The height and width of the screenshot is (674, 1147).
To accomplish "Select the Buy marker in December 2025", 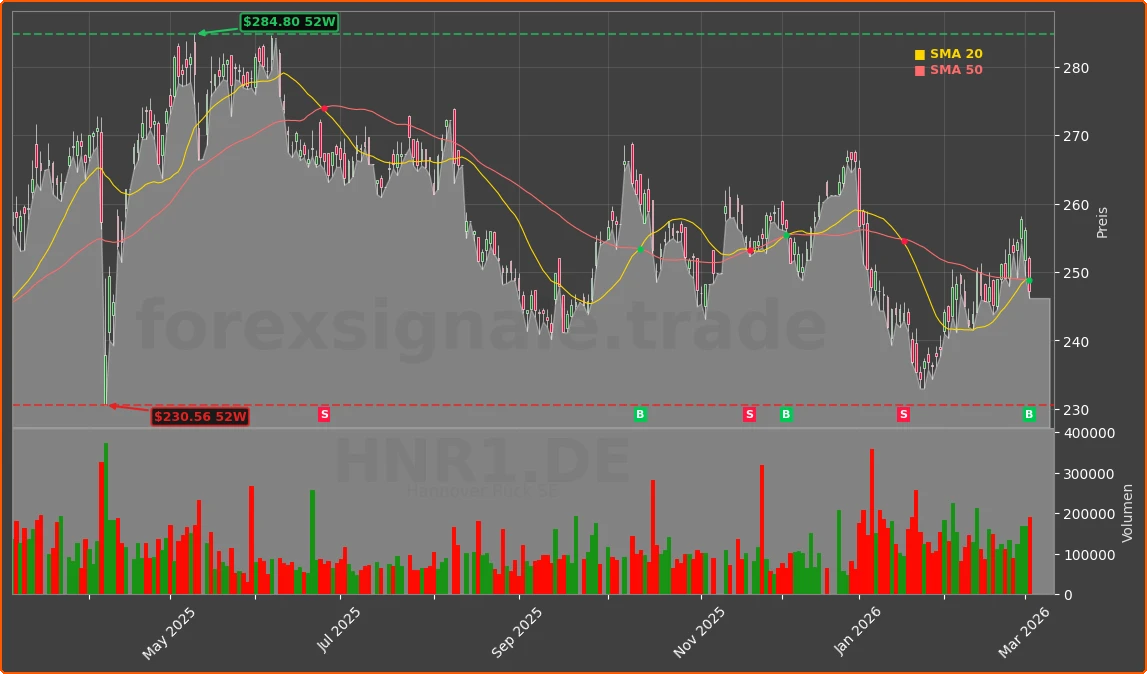I will [x=786, y=414].
